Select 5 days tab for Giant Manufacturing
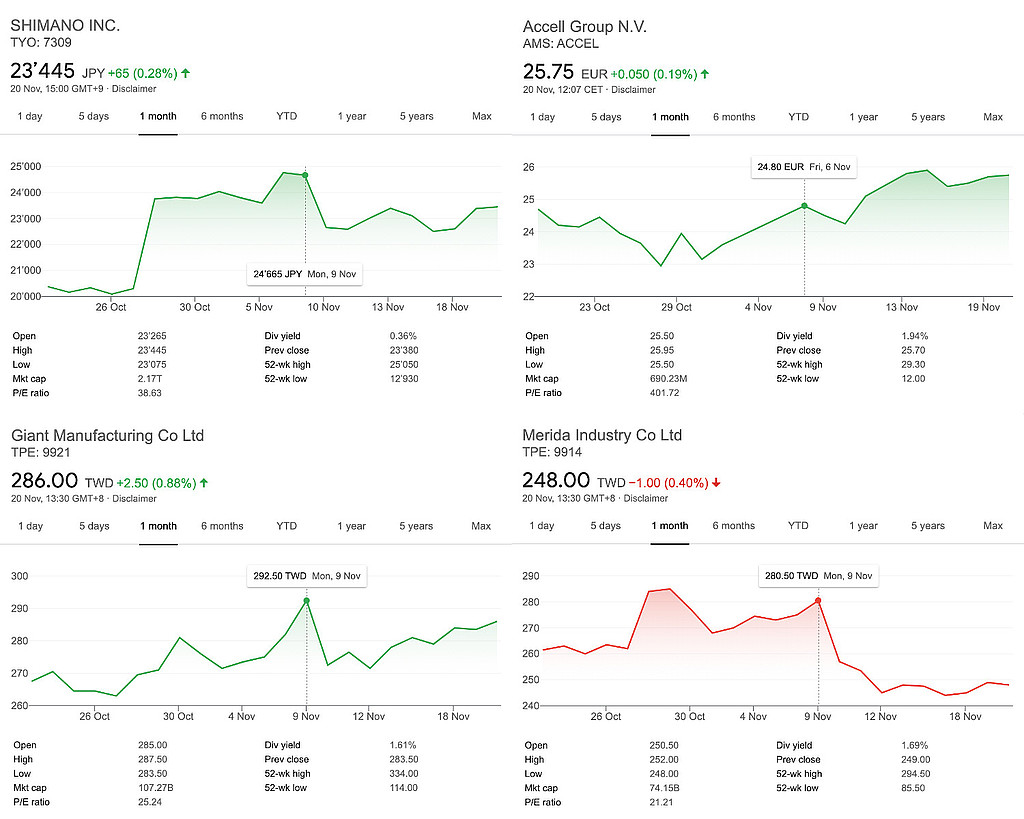The height and width of the screenshot is (819, 1024). (x=94, y=526)
